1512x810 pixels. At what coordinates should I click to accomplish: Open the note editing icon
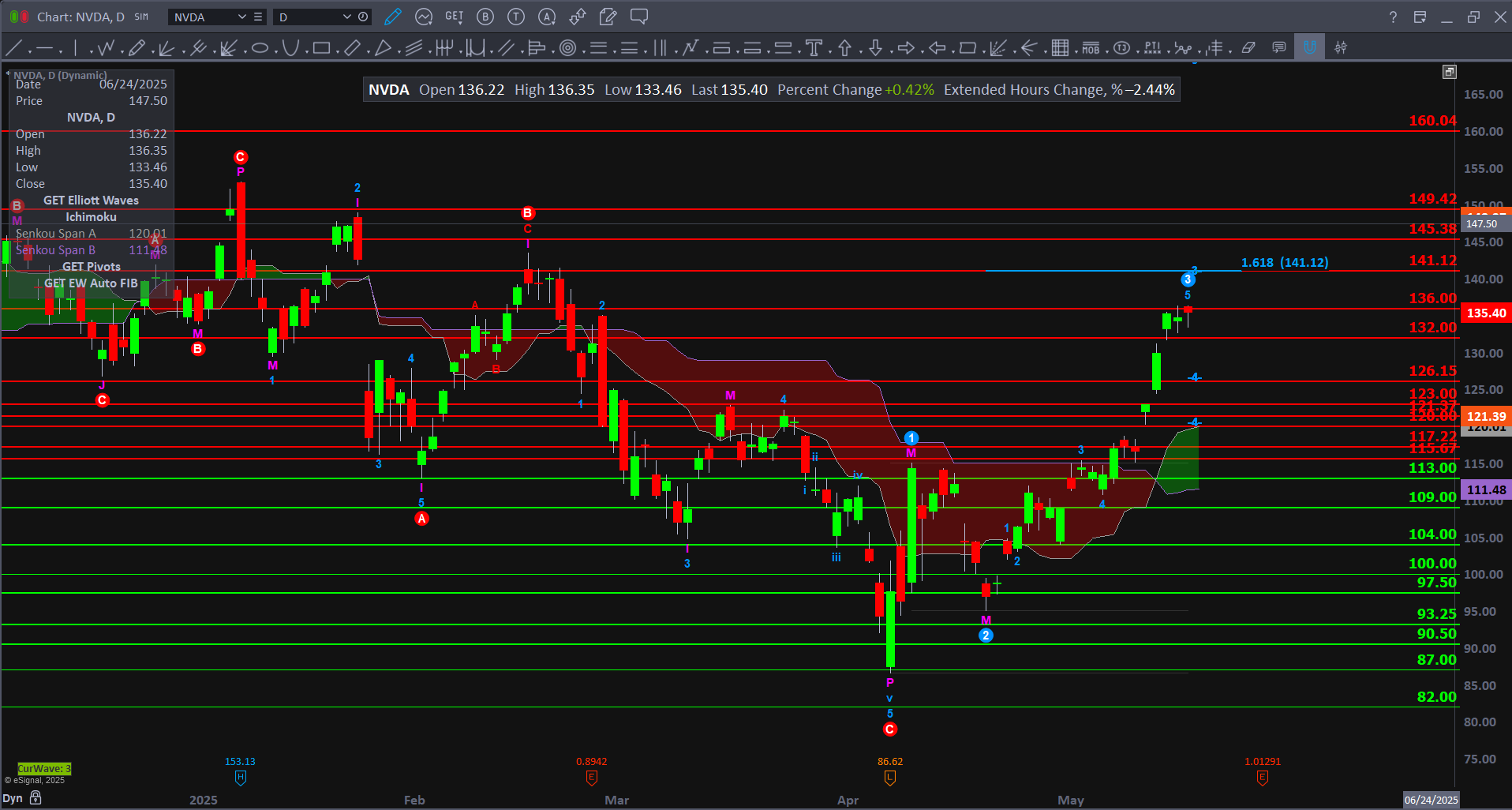pyautogui.click(x=608, y=17)
